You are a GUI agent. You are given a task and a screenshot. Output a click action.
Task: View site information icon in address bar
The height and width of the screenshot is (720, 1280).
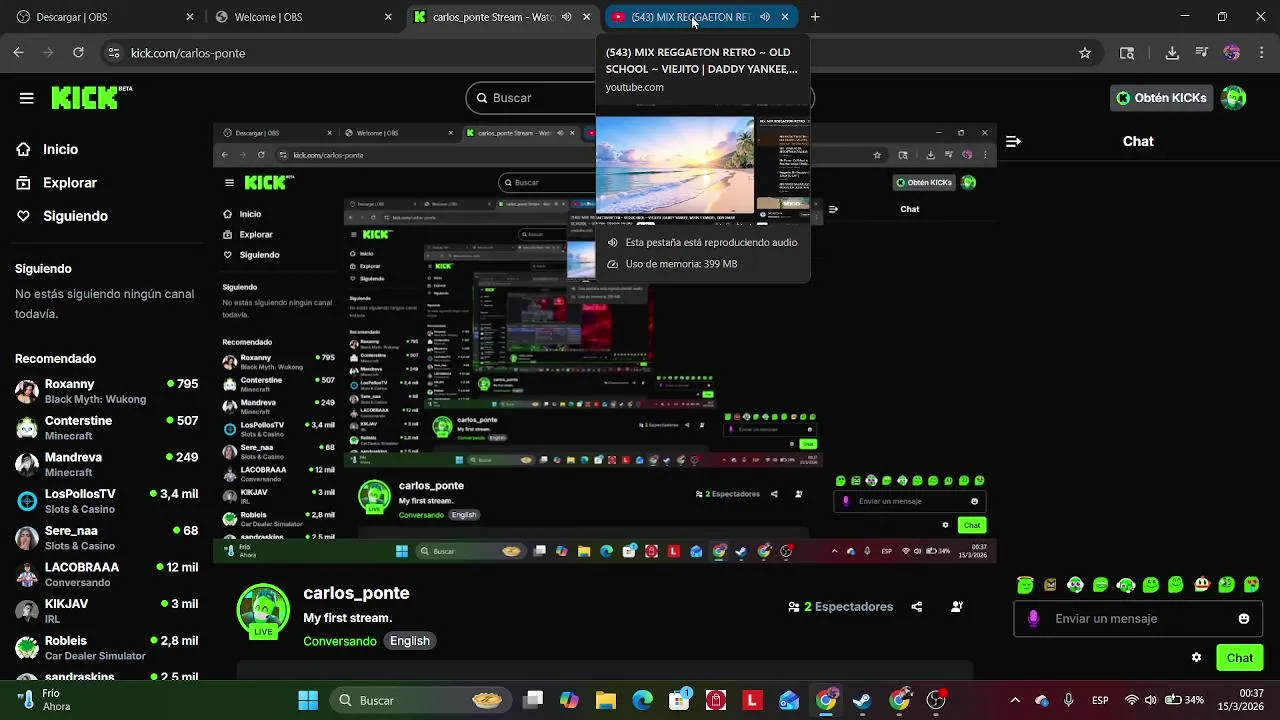(x=114, y=53)
